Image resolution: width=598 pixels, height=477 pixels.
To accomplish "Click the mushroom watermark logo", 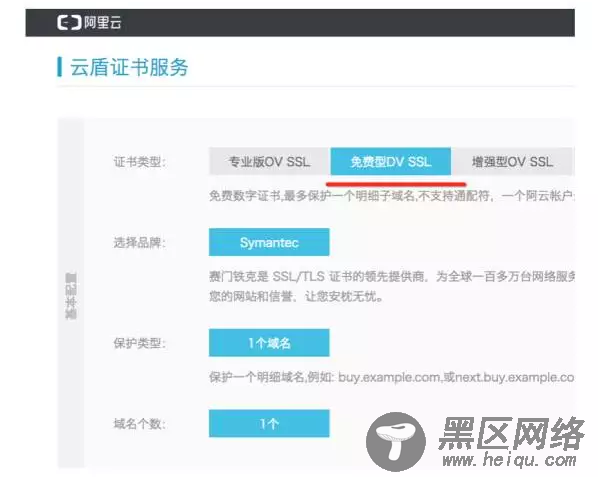I will click(x=395, y=442).
